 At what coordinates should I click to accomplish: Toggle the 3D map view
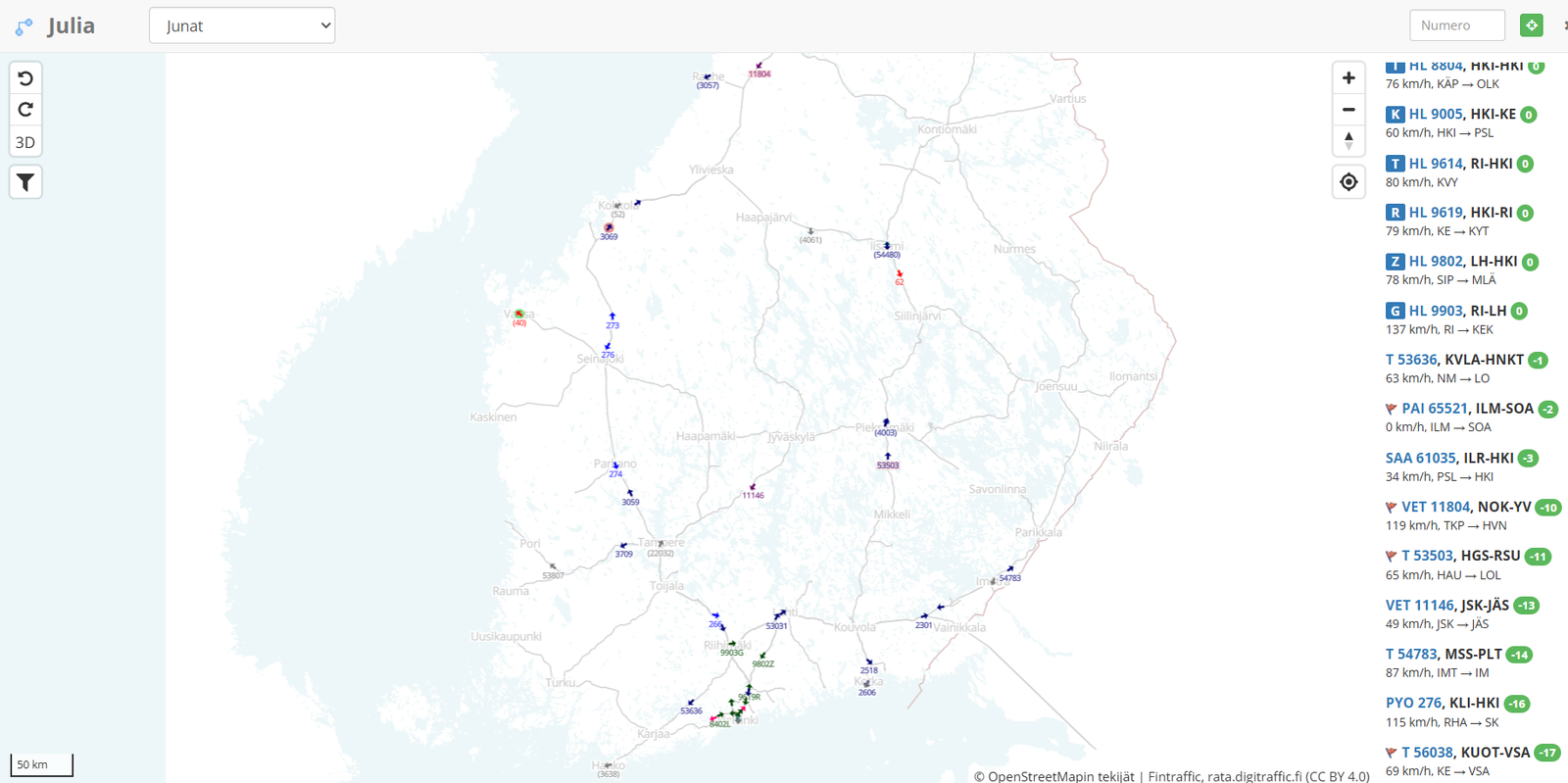[25, 142]
